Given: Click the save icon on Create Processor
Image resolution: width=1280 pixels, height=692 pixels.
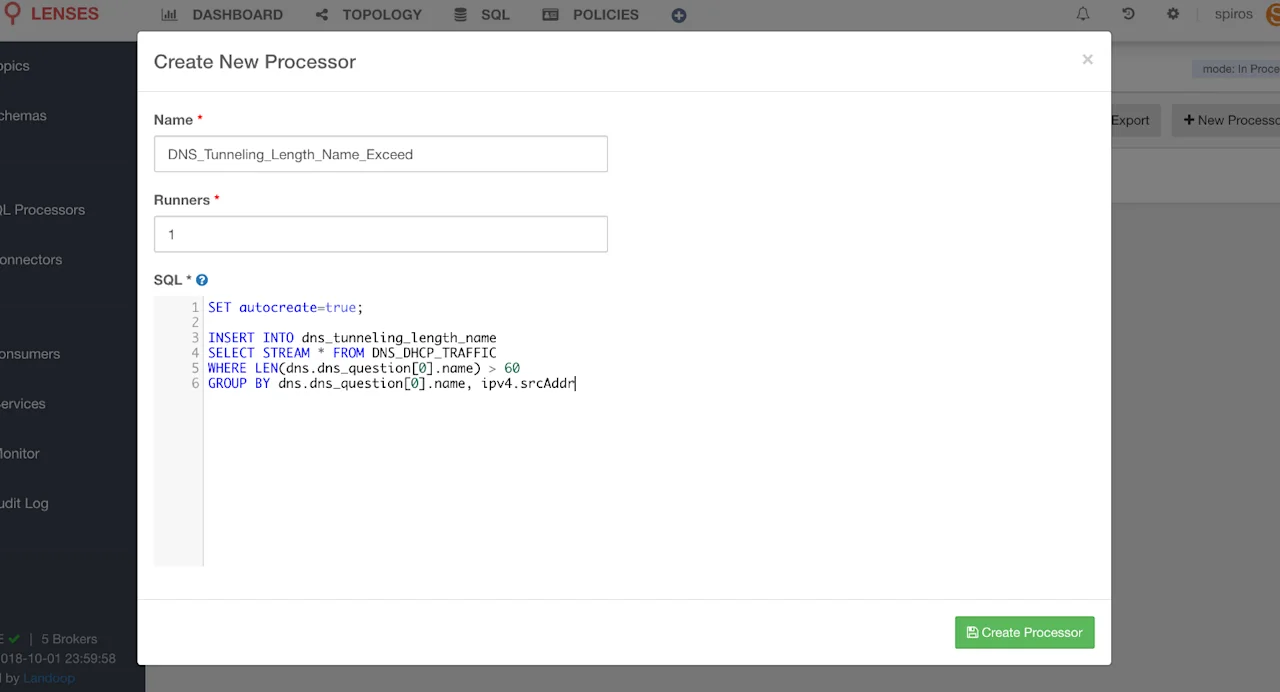Looking at the screenshot, I should (972, 632).
